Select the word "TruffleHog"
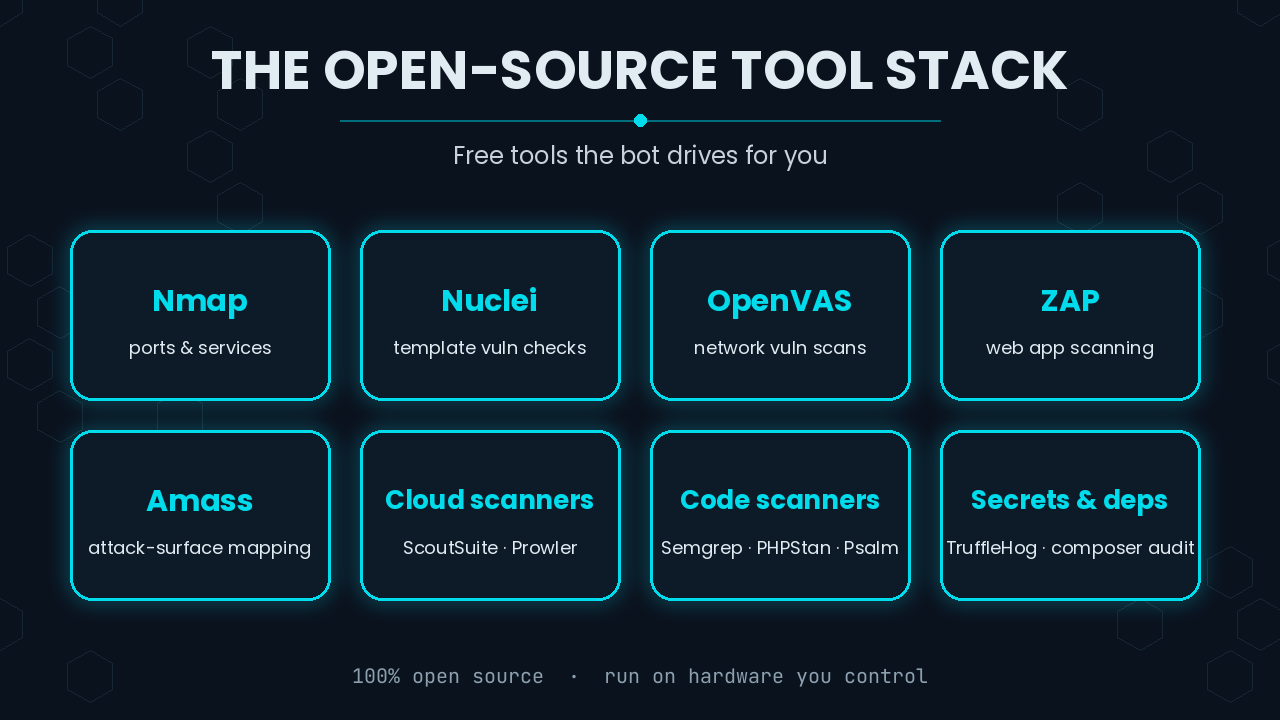The image size is (1280, 720). point(990,548)
